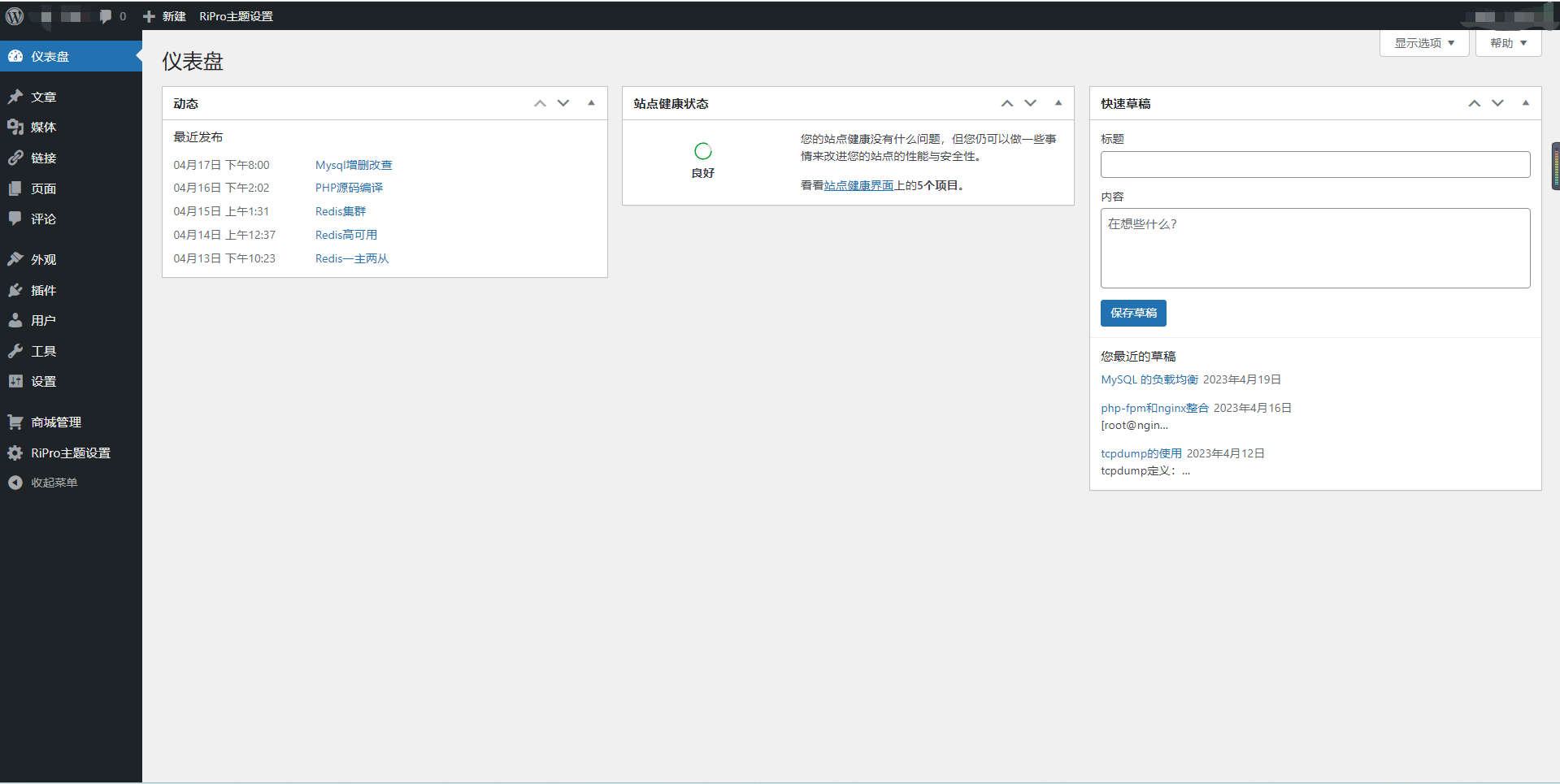Viewport: 1560px width, 784px height.
Task: Click the 链接 chain icon
Action: coord(15,158)
